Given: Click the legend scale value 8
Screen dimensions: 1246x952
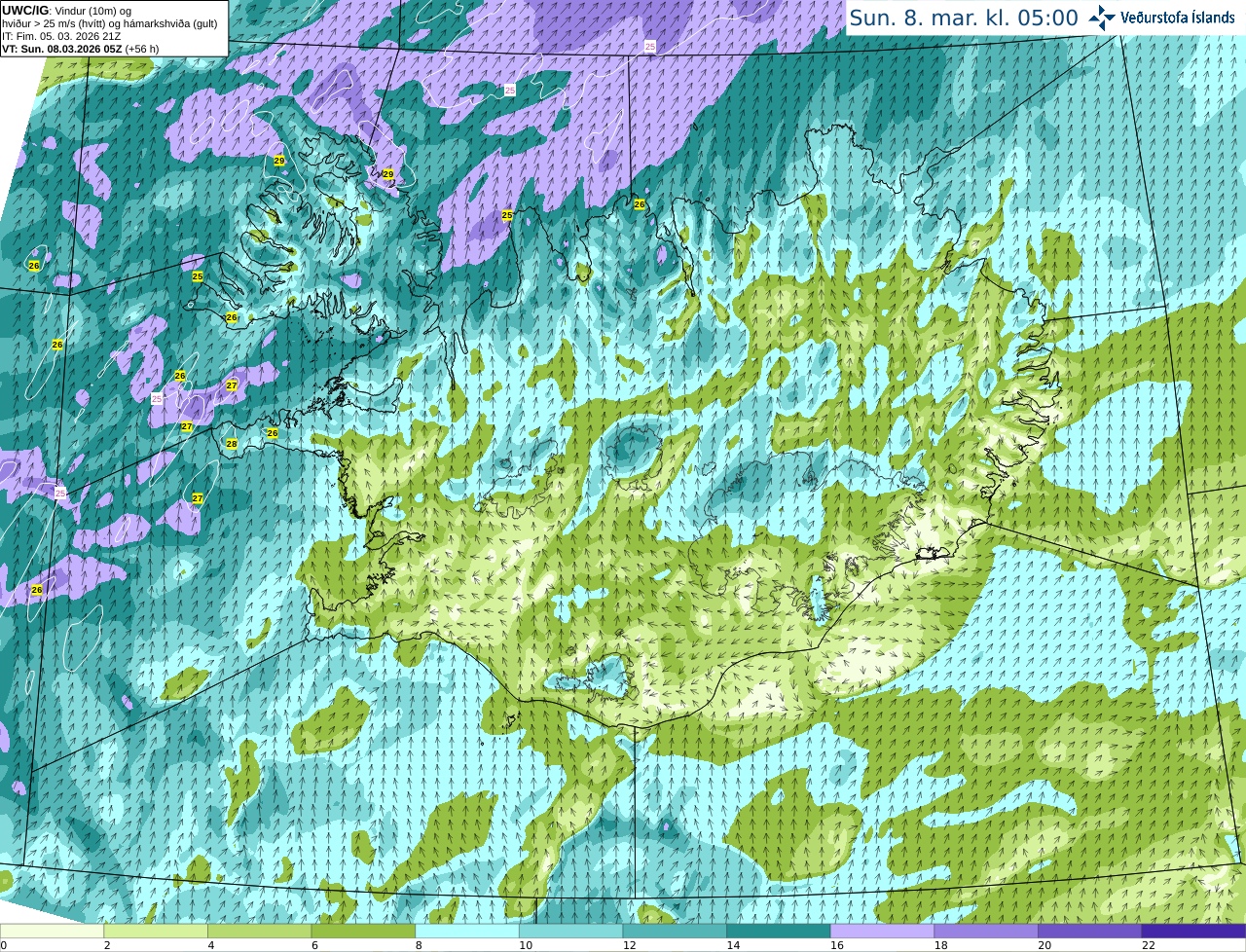Looking at the screenshot, I should tap(419, 945).
